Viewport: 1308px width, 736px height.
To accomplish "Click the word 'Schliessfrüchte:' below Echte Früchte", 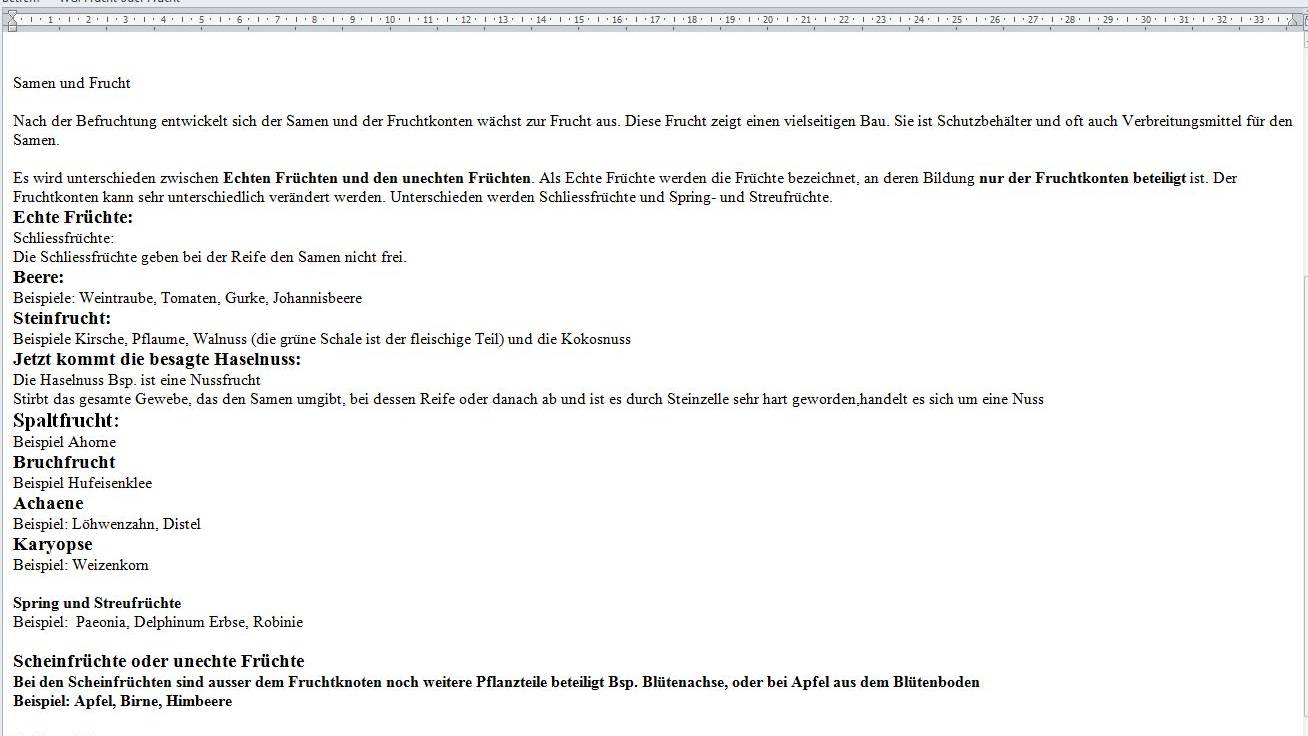I will [63, 238].
